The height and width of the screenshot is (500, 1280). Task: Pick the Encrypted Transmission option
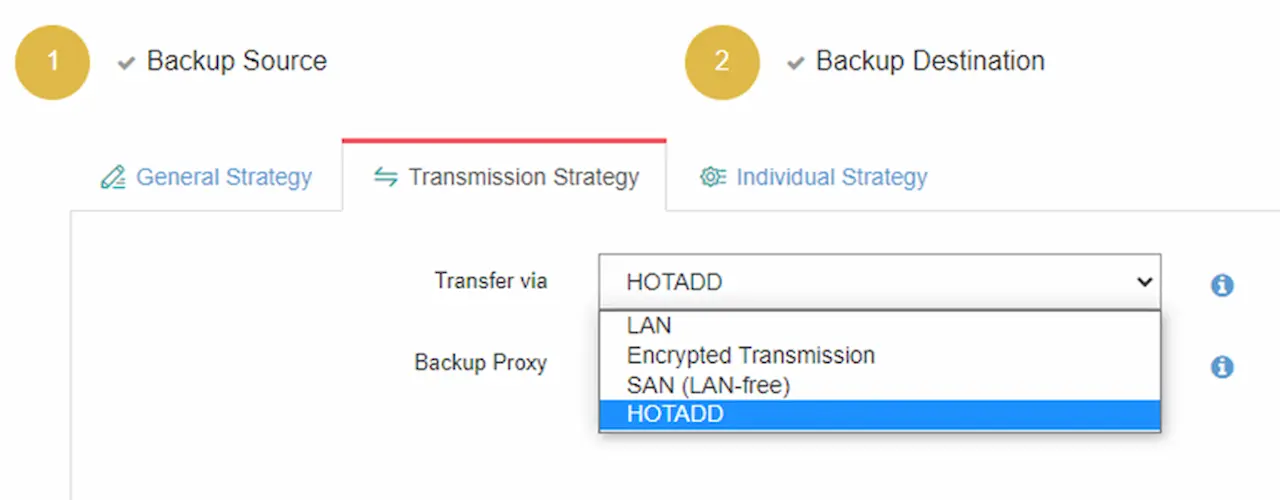pos(880,355)
